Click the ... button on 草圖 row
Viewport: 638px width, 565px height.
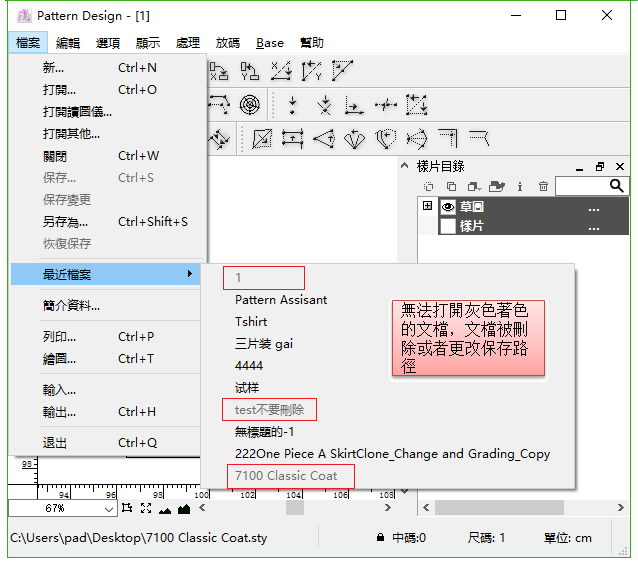coord(594,208)
